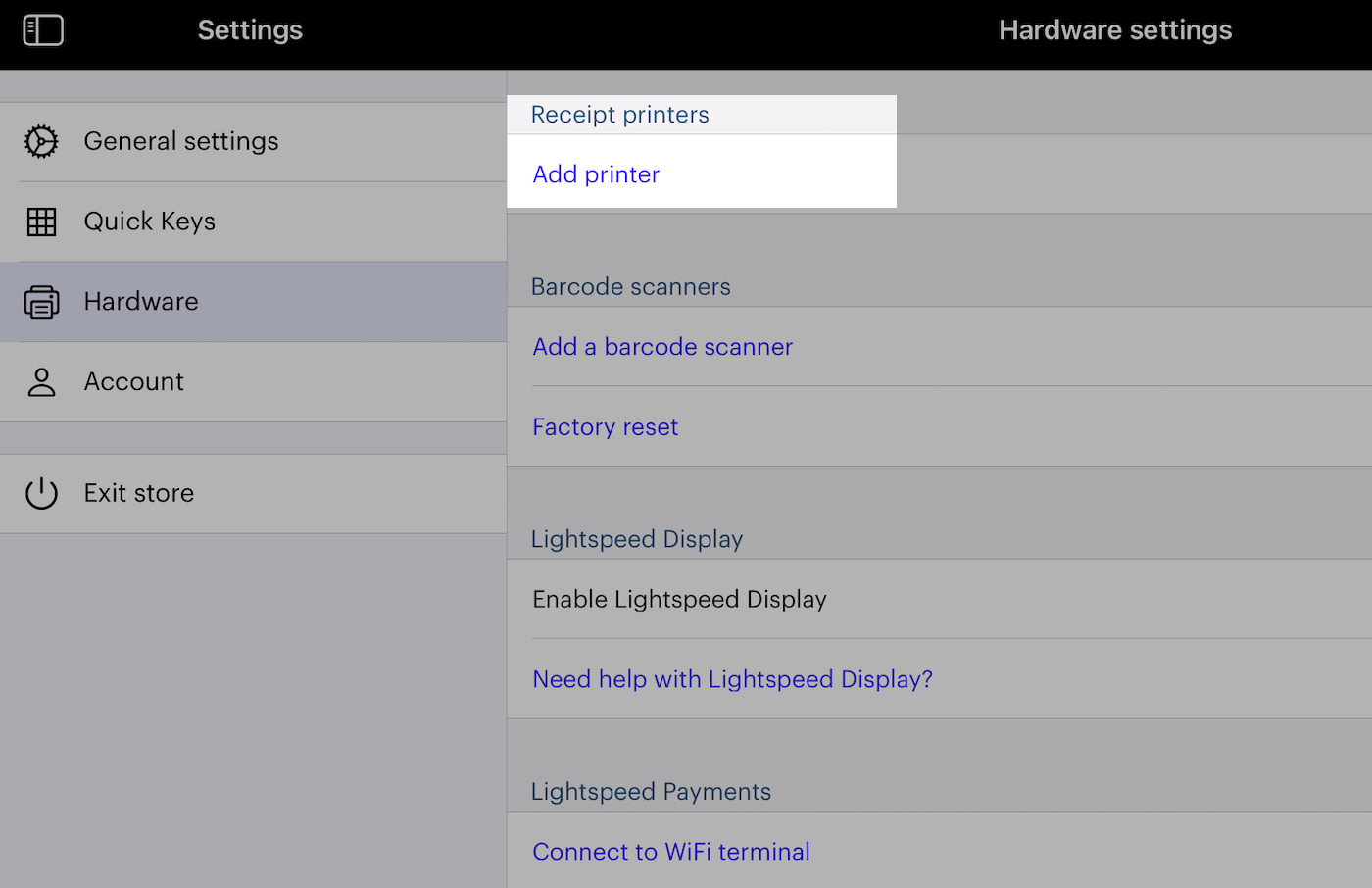Open General settings from the sidebar
This screenshot has height=888, width=1372.
coord(181,141)
